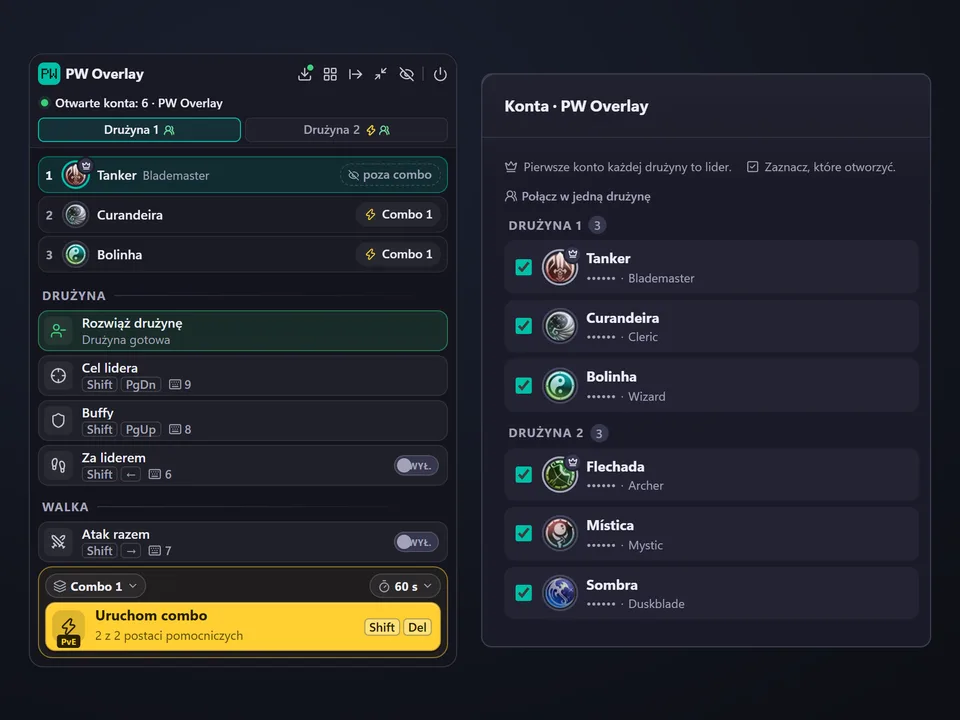
Task: Click Curandeira avatar in team list
Action: [x=76, y=215]
